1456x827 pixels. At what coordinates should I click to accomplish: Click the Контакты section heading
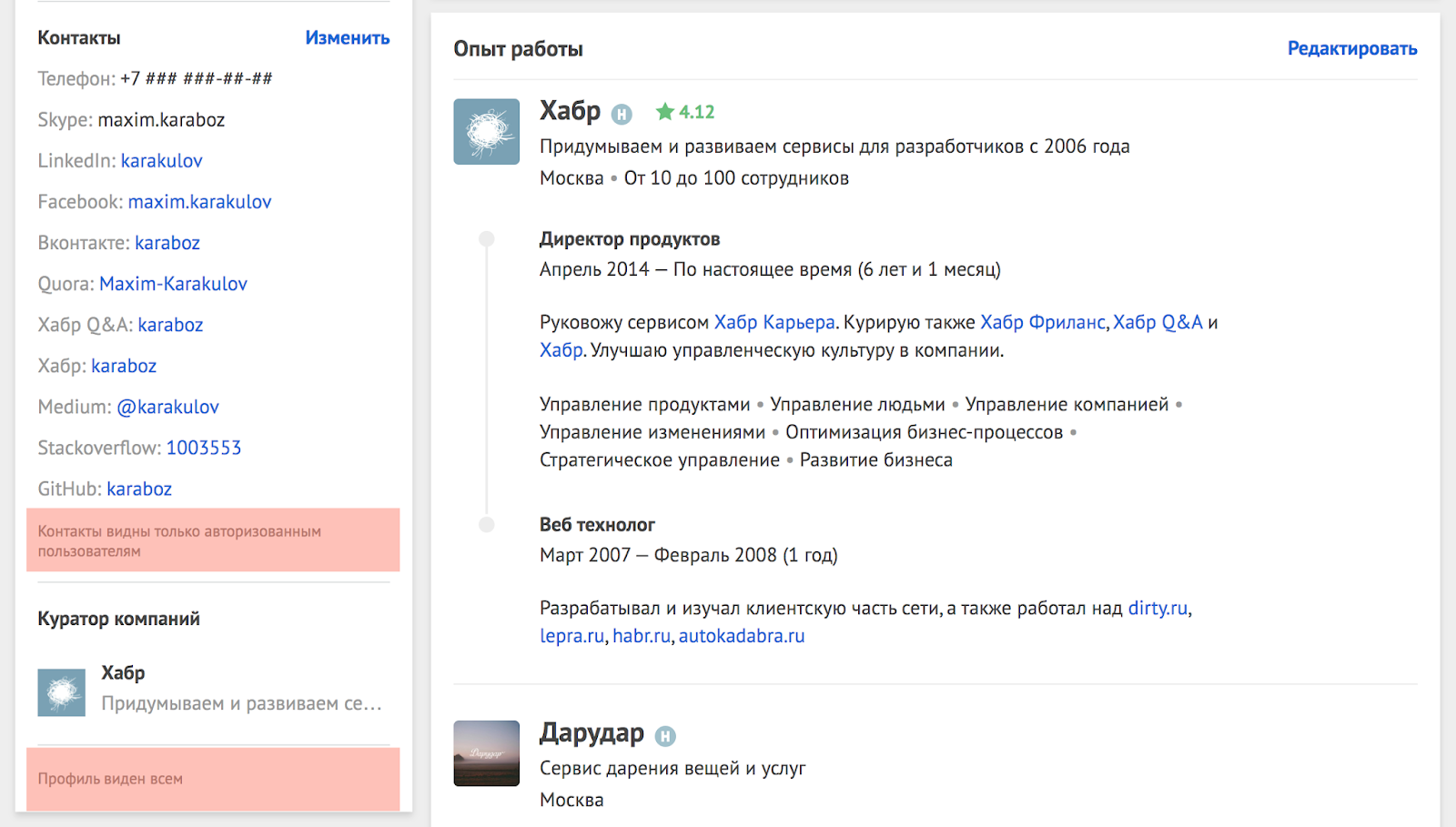(x=79, y=38)
